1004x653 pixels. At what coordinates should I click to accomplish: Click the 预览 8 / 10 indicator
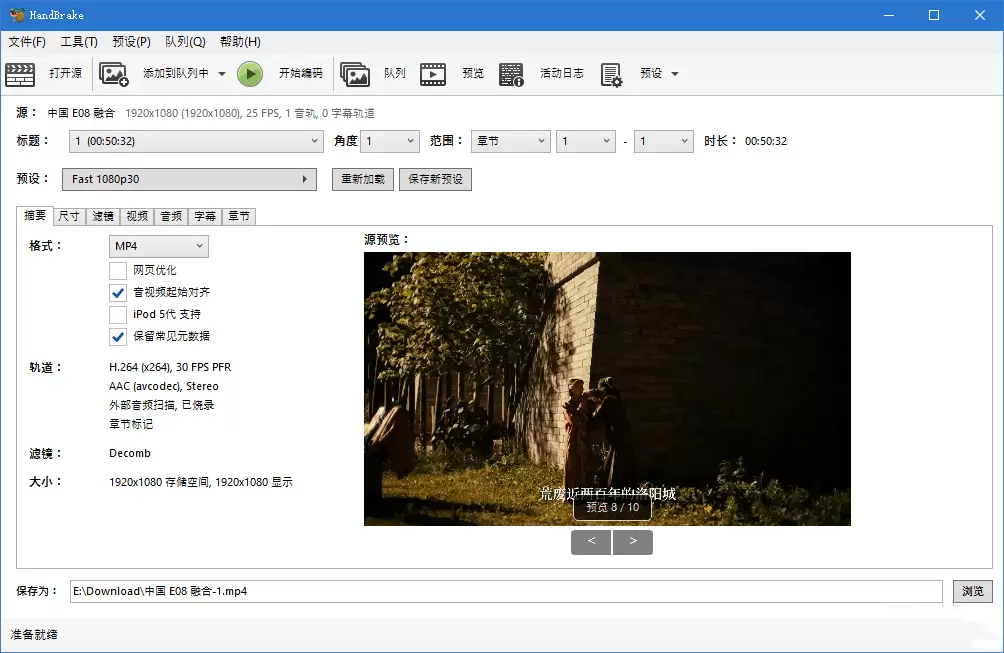[612, 507]
